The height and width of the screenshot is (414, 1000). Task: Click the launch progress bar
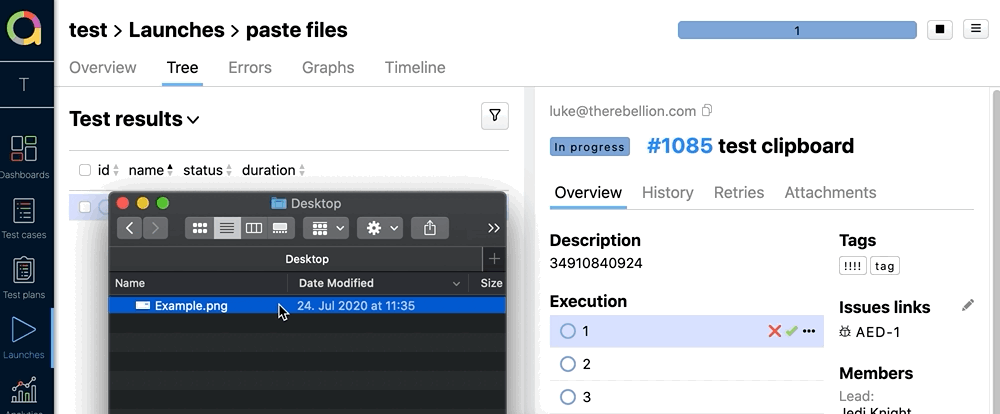tap(797, 31)
